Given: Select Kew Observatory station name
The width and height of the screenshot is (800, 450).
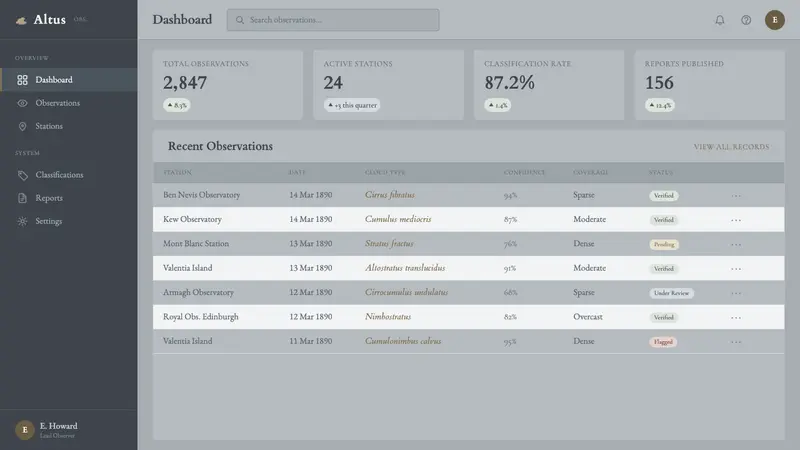Looking at the screenshot, I should tap(192, 219).
